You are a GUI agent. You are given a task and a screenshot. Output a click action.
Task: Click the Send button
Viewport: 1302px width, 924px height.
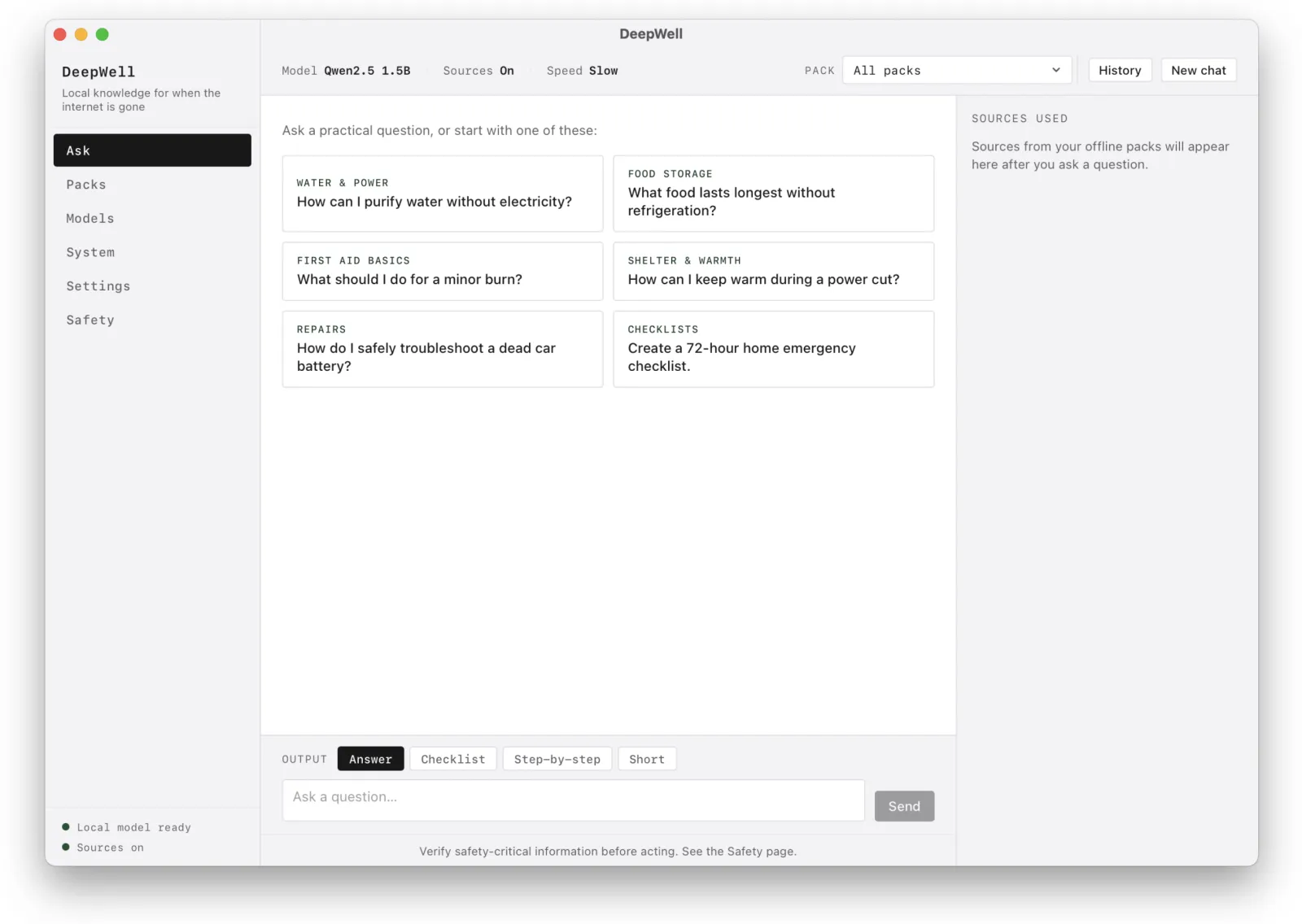click(x=904, y=806)
